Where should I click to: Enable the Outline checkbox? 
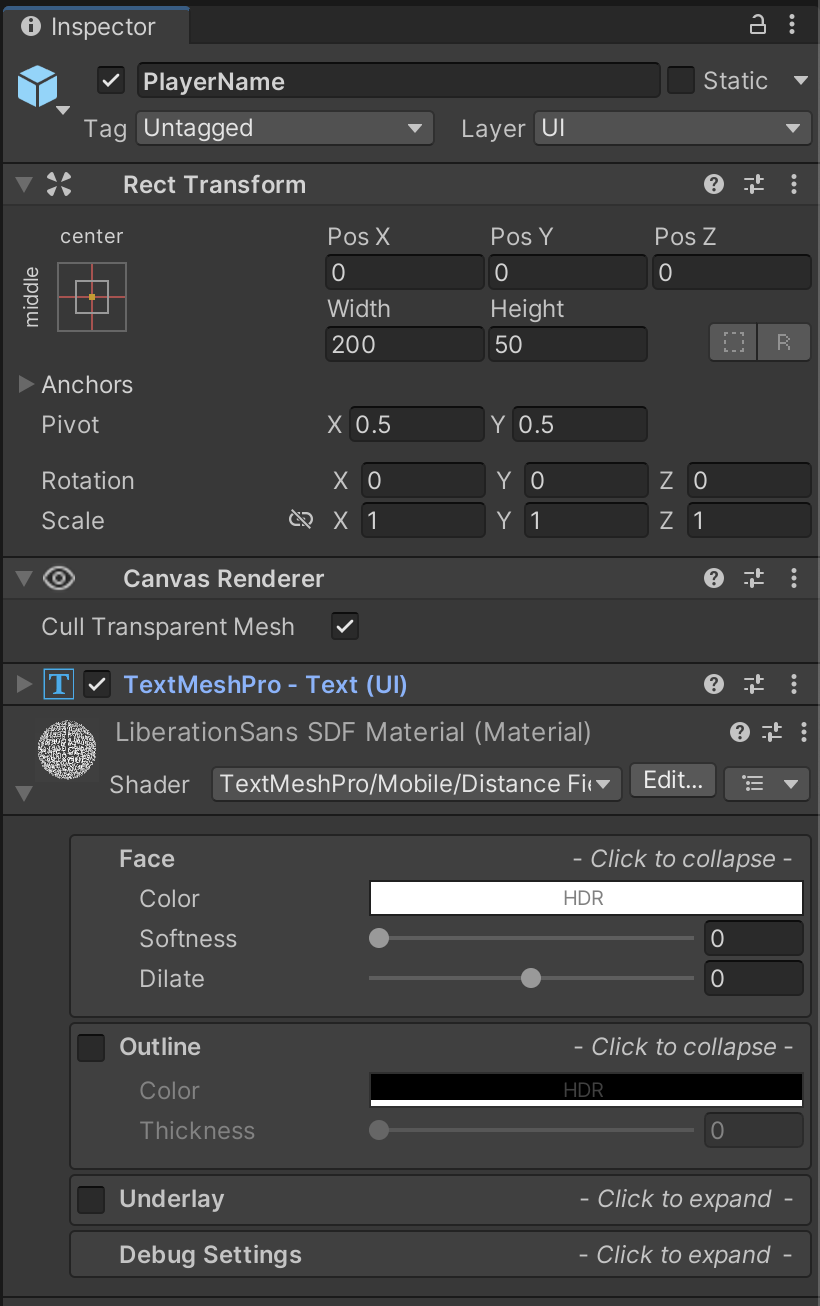(91, 1047)
